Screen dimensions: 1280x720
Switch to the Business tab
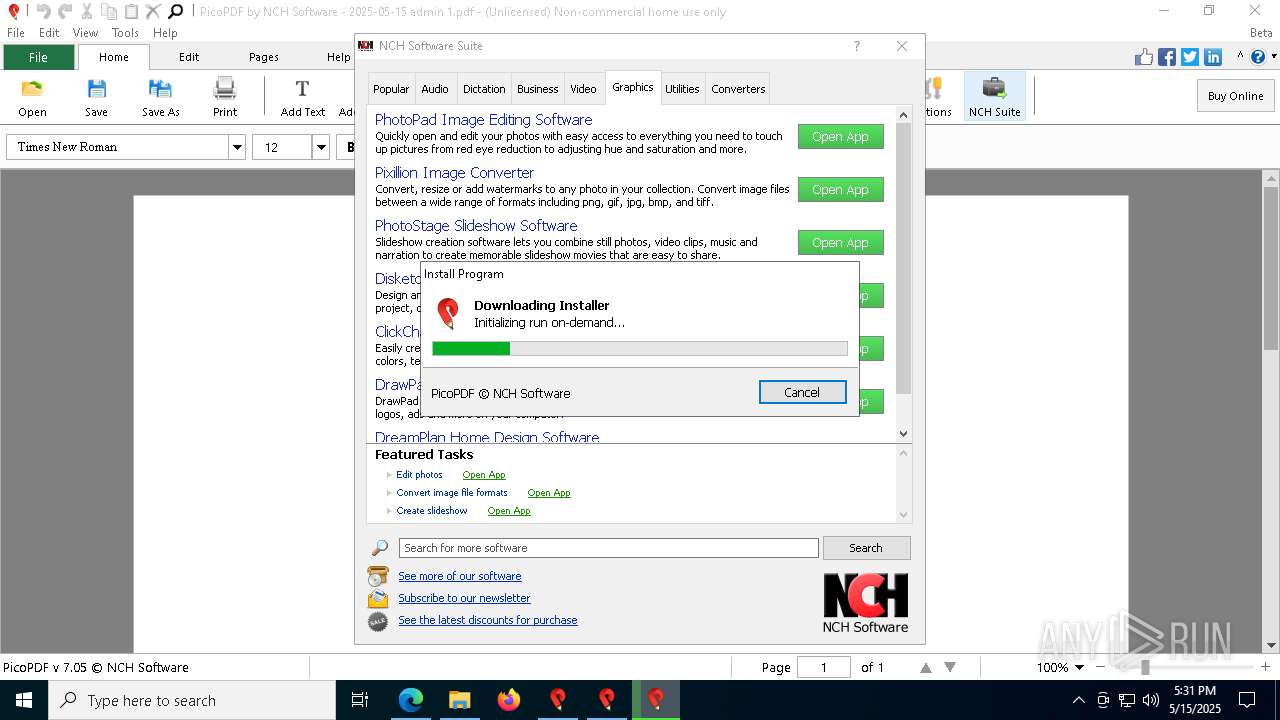538,89
